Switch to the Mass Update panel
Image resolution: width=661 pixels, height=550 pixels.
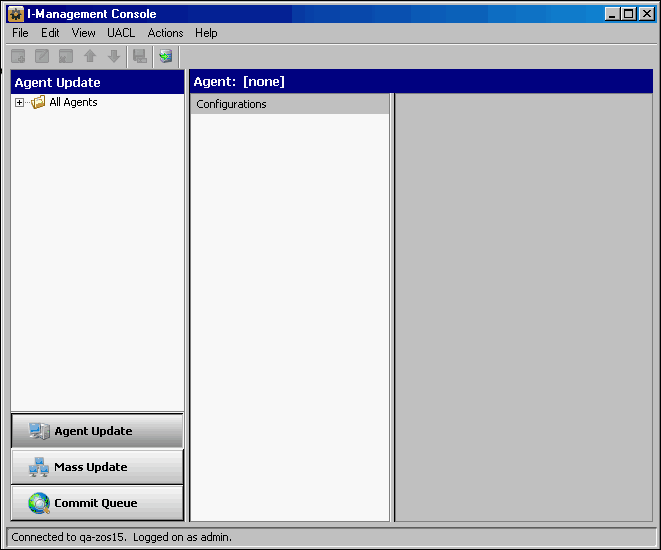[x=97, y=467]
